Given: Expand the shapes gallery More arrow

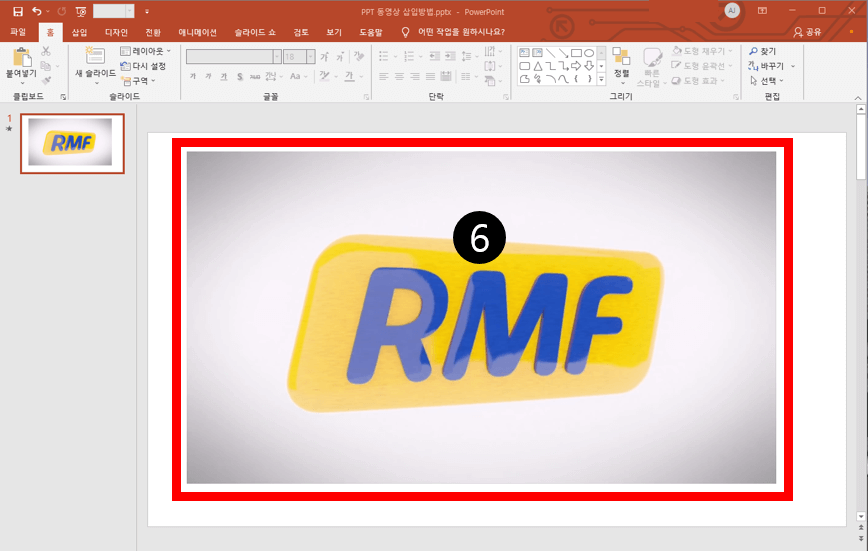Looking at the screenshot, I should point(601,79).
